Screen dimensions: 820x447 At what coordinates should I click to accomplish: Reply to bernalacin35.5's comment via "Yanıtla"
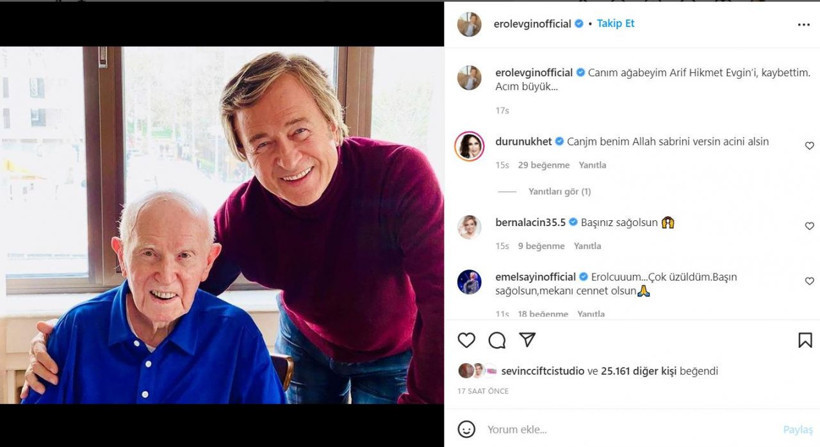point(588,246)
